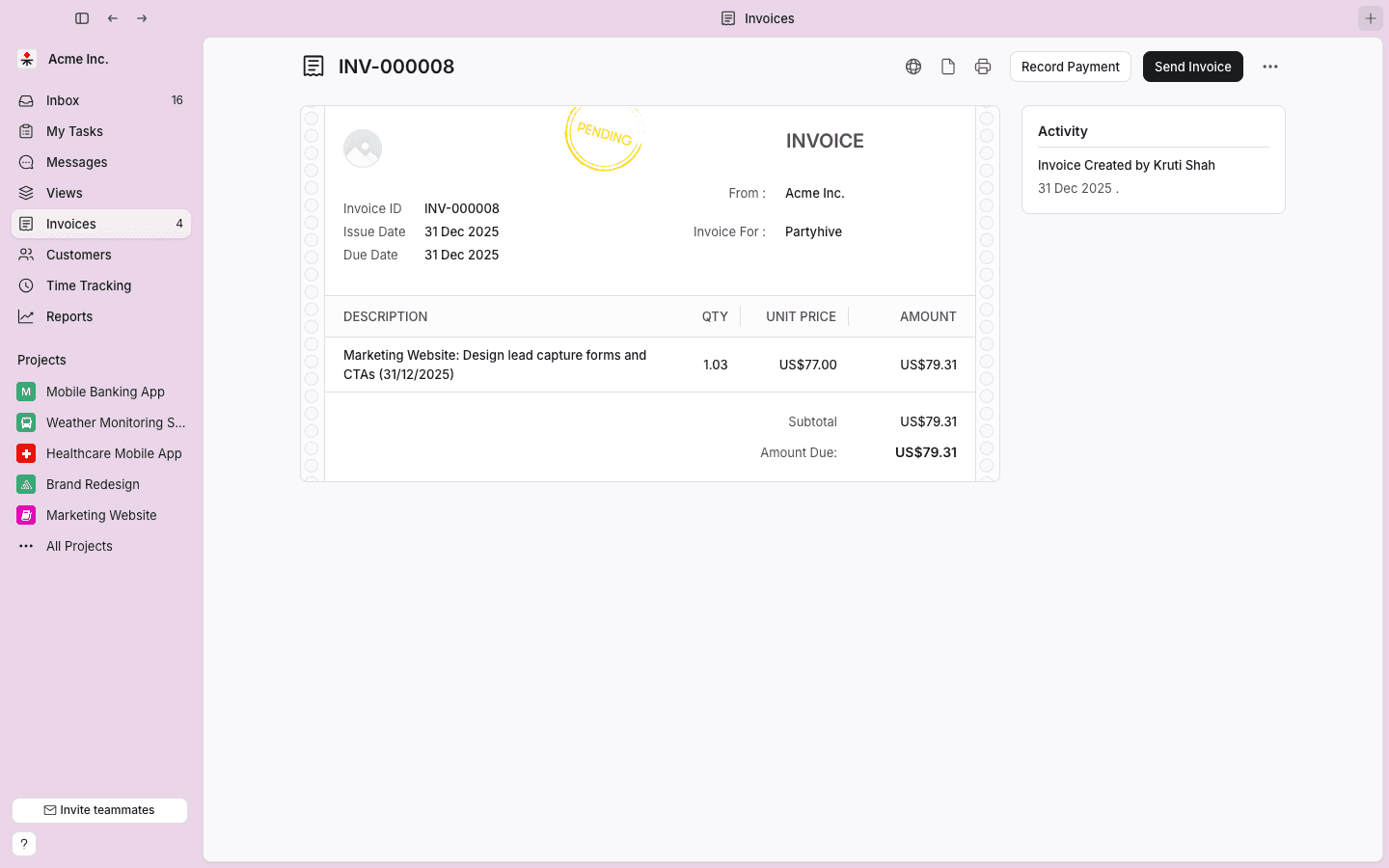The image size is (1389, 868).
Task: Click the DESCRIPTION column header
Action: 385,316
